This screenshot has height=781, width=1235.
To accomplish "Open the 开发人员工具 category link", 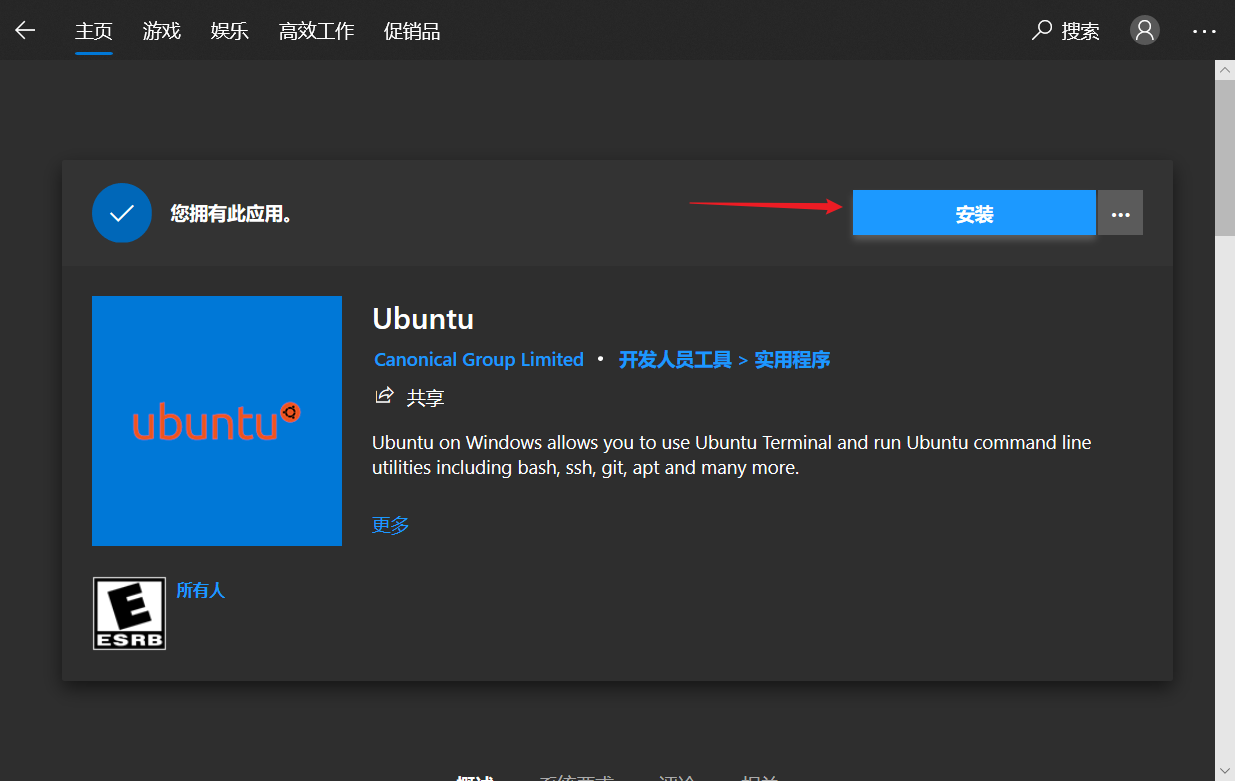I will (x=675, y=359).
